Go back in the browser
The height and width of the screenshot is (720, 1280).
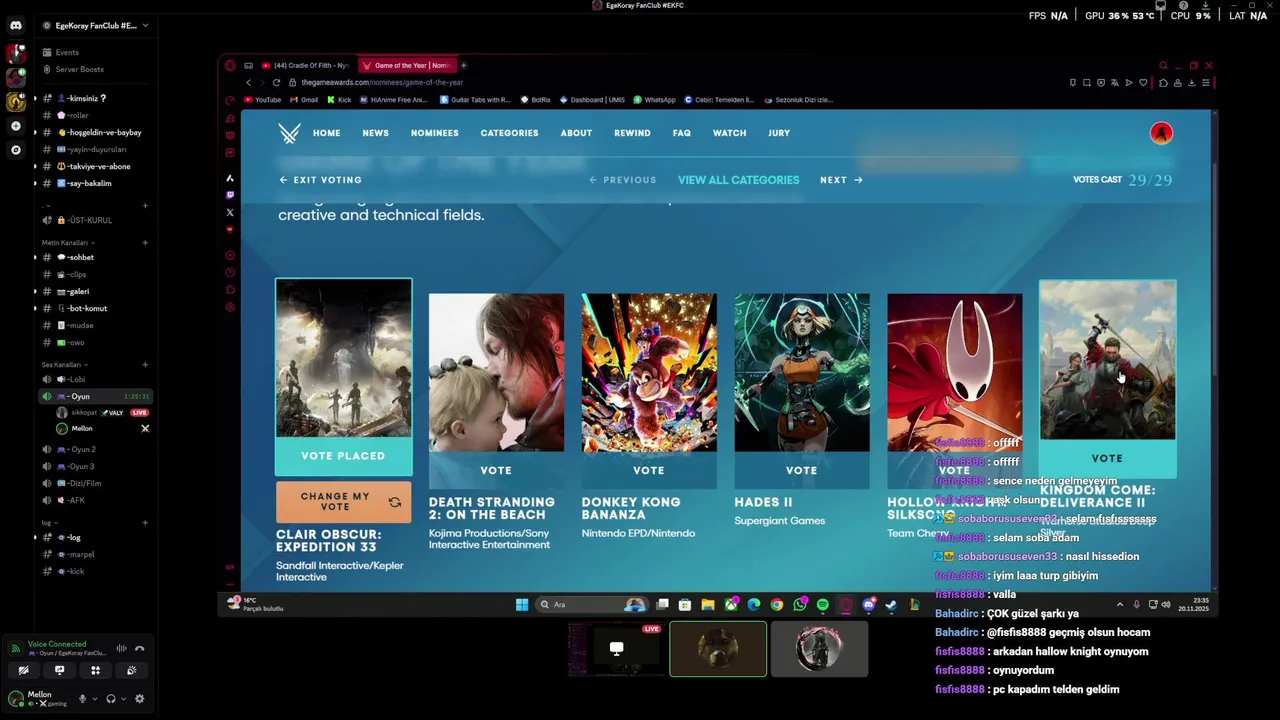pos(248,82)
